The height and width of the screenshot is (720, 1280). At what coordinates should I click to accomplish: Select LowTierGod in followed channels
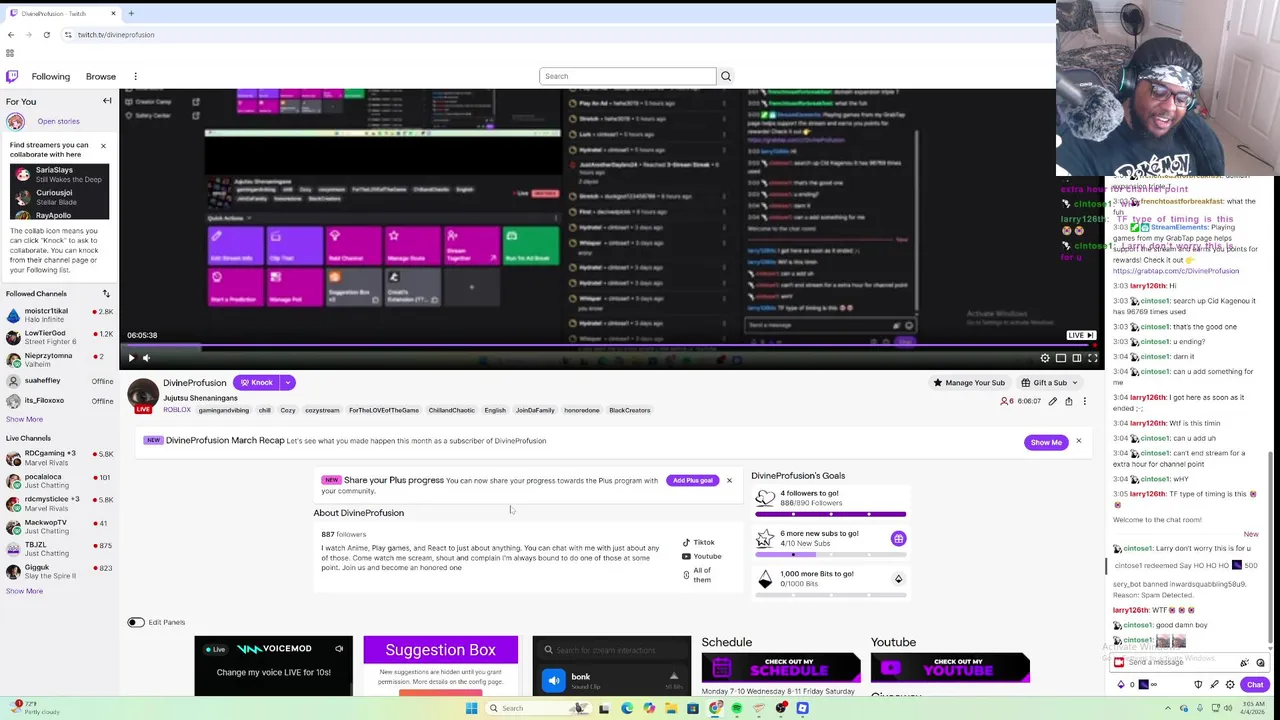click(57, 337)
